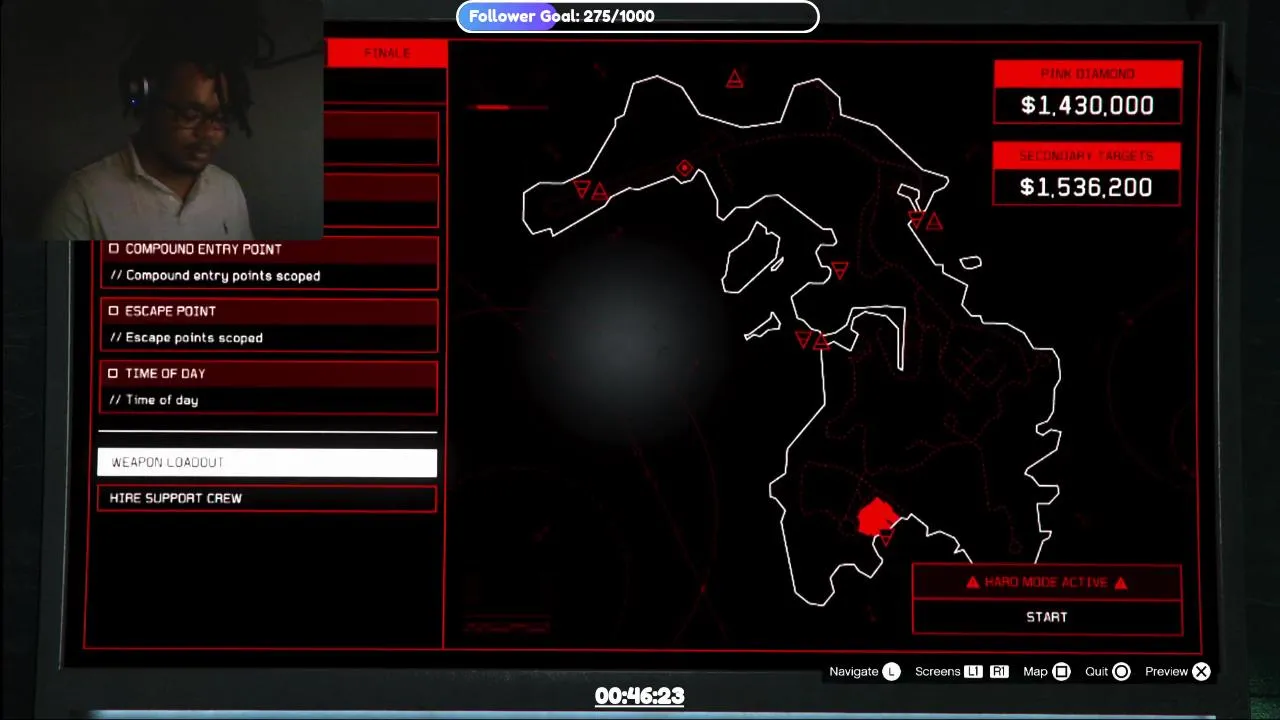1280x720 pixels.
Task: Click the Quit label text
Action: click(1097, 672)
